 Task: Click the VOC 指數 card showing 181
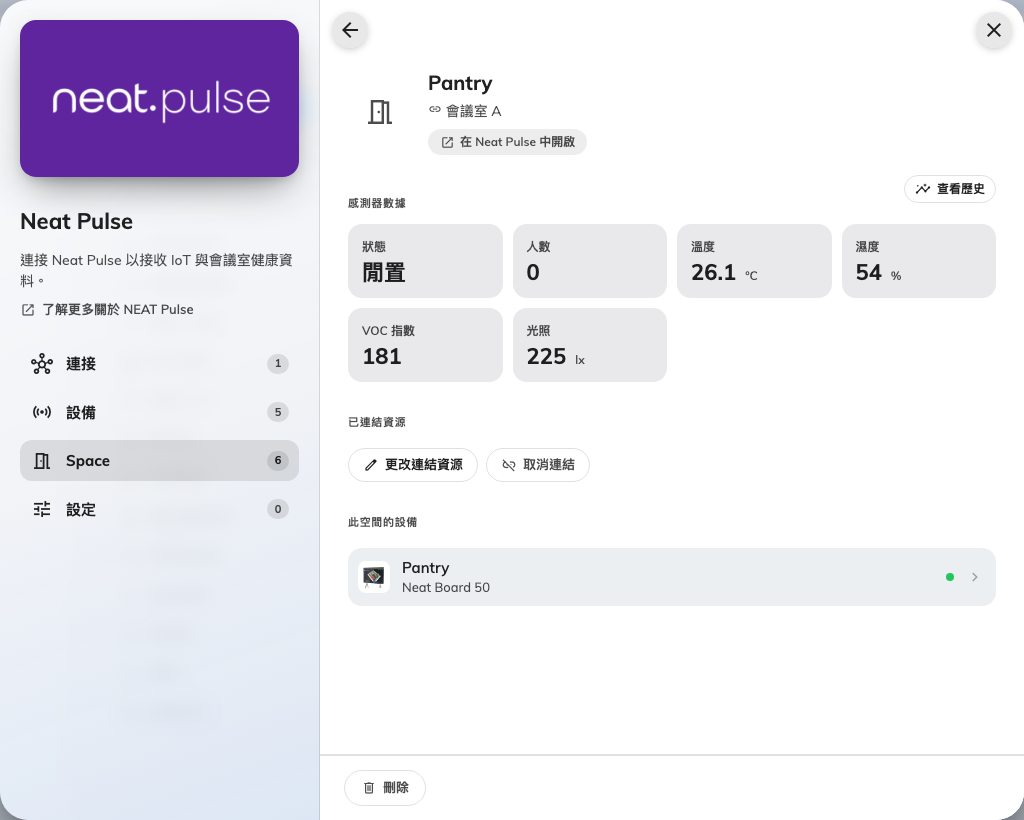425,345
